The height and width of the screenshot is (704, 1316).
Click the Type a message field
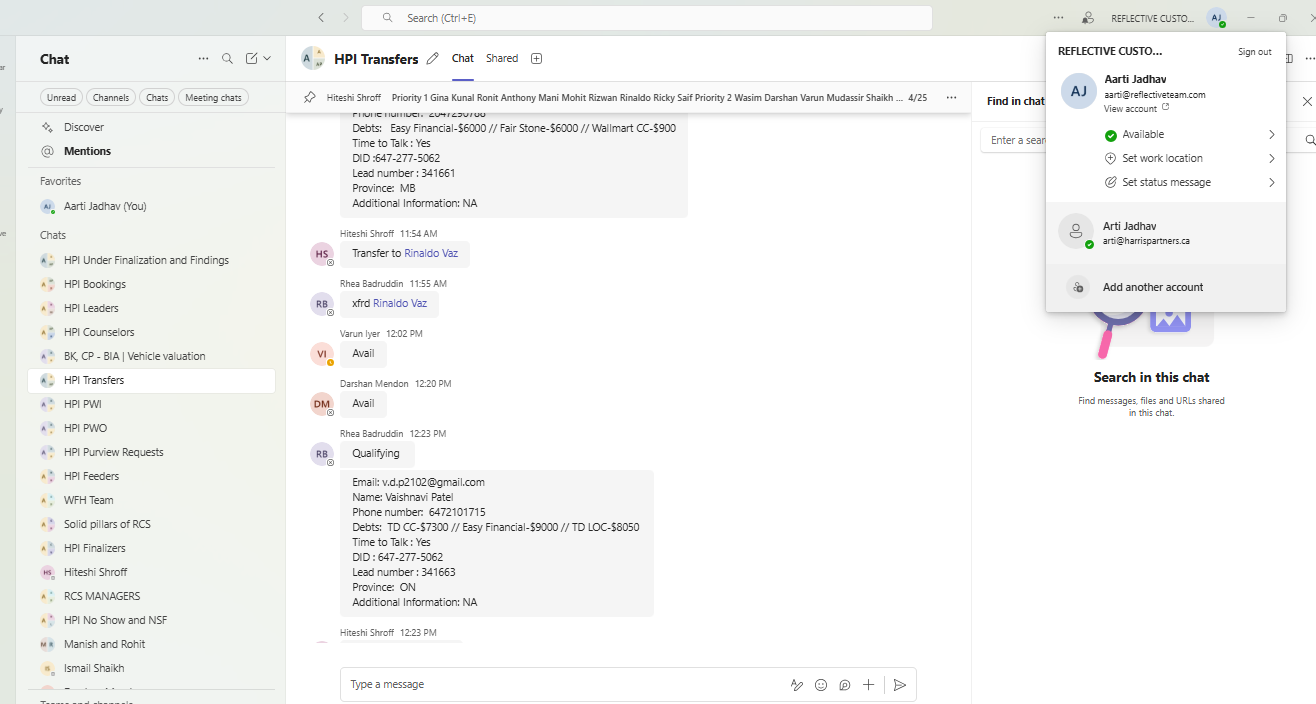(x=560, y=685)
